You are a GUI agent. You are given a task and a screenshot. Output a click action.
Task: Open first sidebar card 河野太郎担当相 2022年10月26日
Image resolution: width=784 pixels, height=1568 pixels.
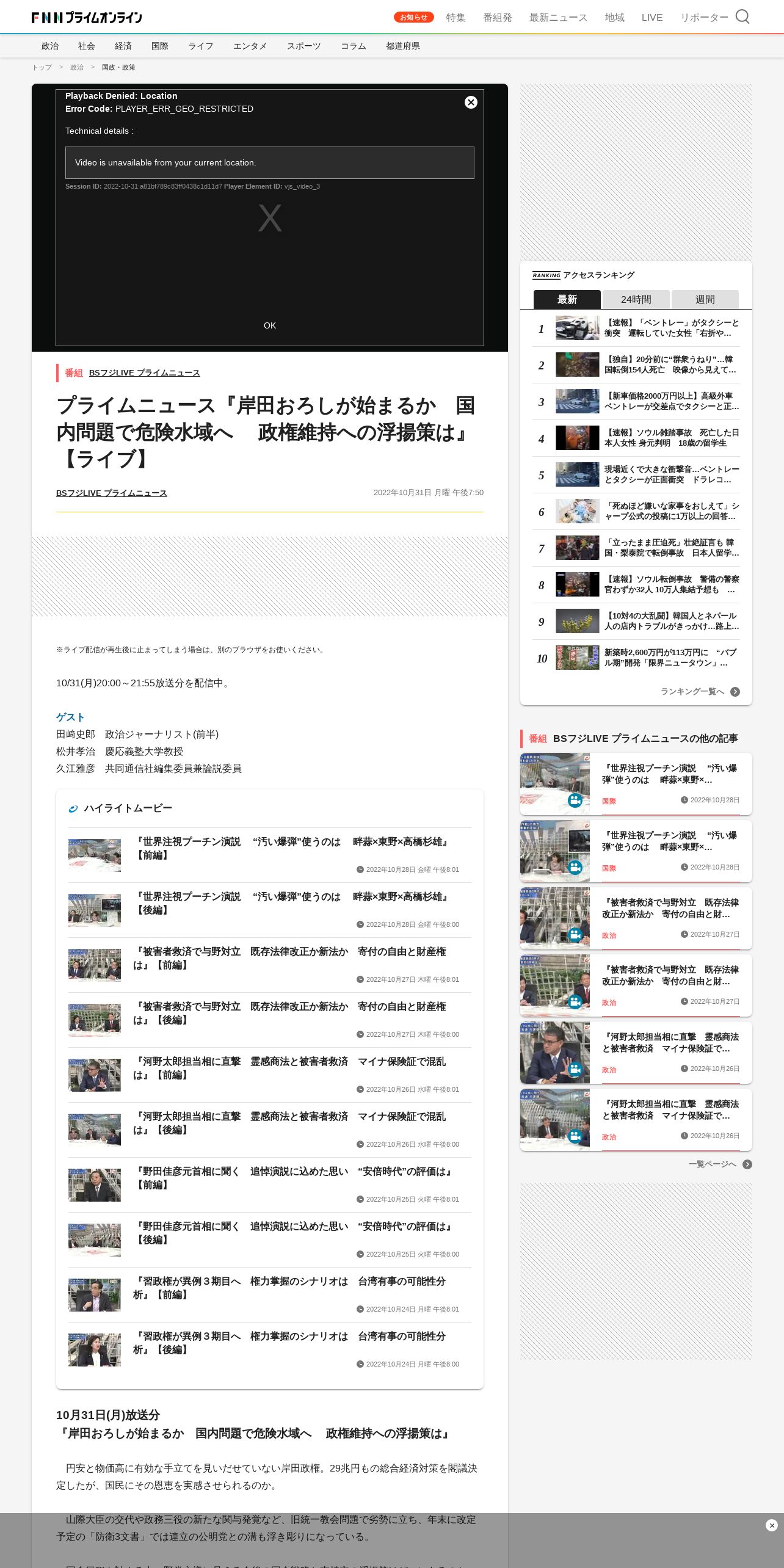click(636, 1053)
